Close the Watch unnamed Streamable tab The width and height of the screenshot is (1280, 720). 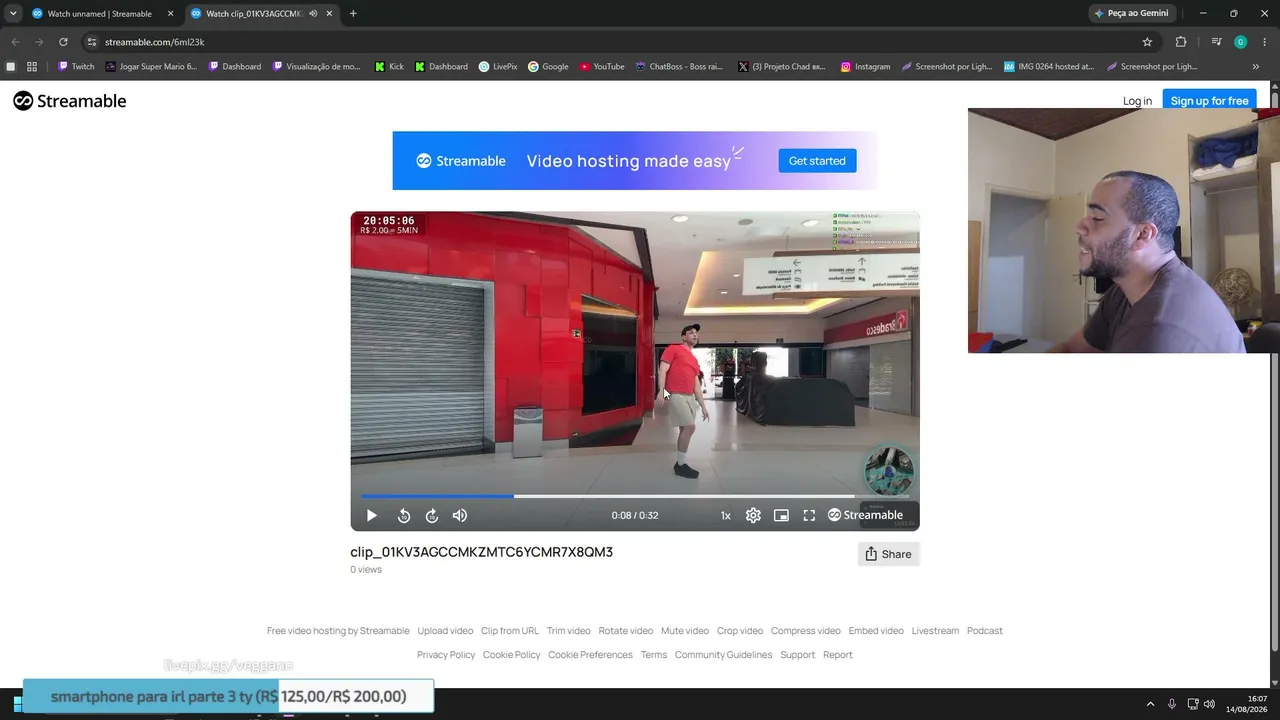pyautogui.click(x=170, y=14)
